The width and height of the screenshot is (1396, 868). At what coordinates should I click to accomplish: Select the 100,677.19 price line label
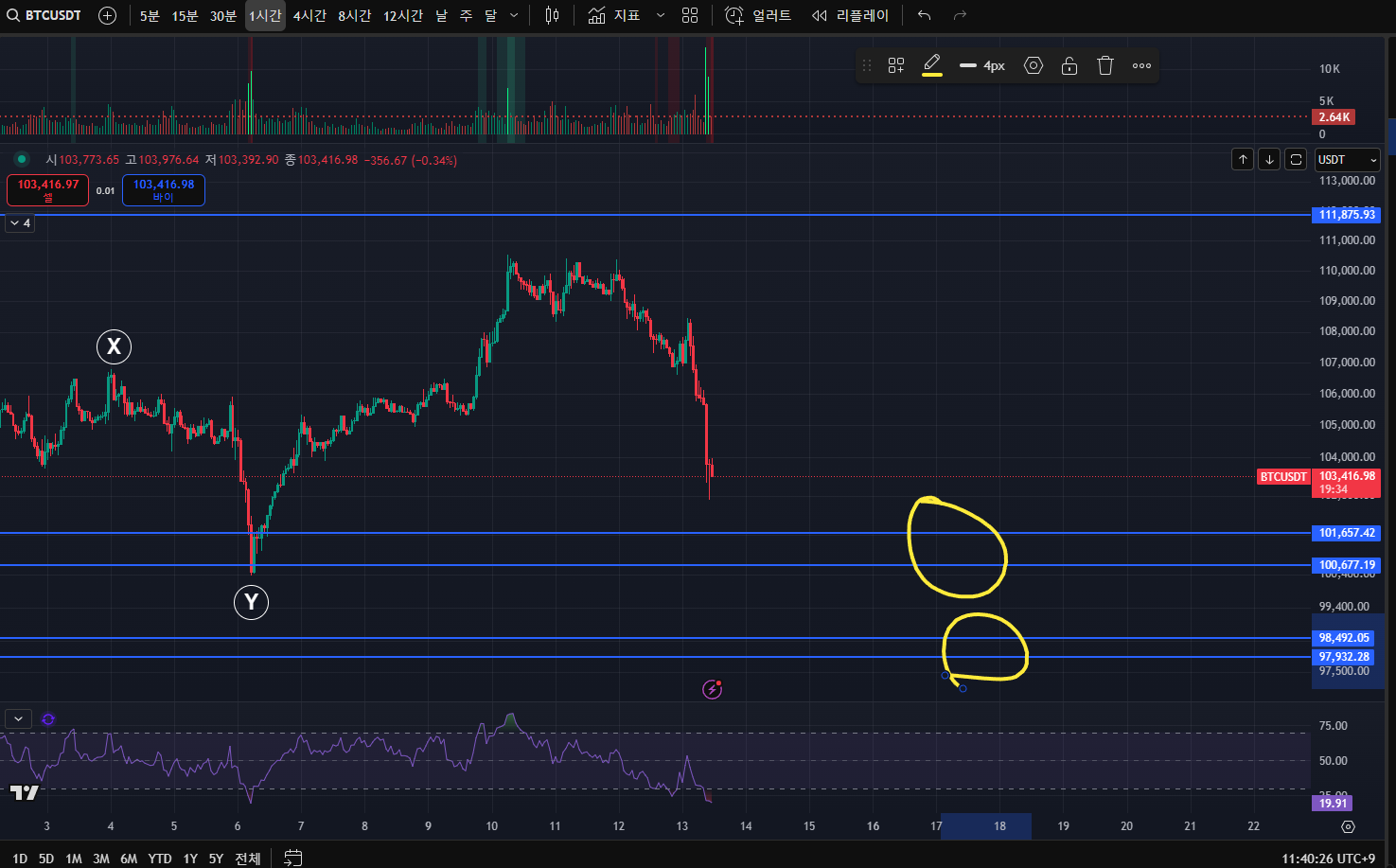pos(1348,565)
